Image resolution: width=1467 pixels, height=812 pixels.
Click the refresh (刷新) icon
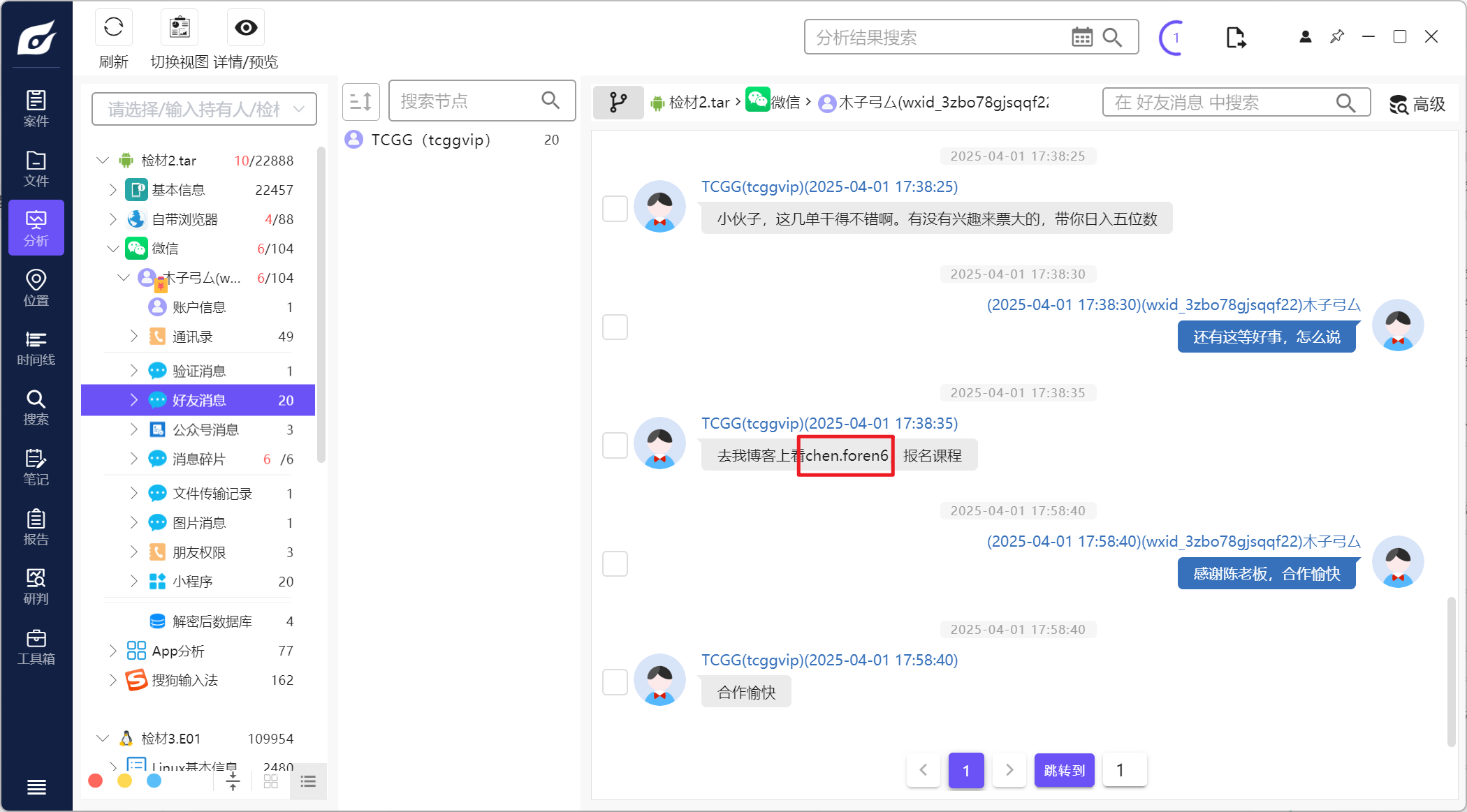(x=113, y=28)
